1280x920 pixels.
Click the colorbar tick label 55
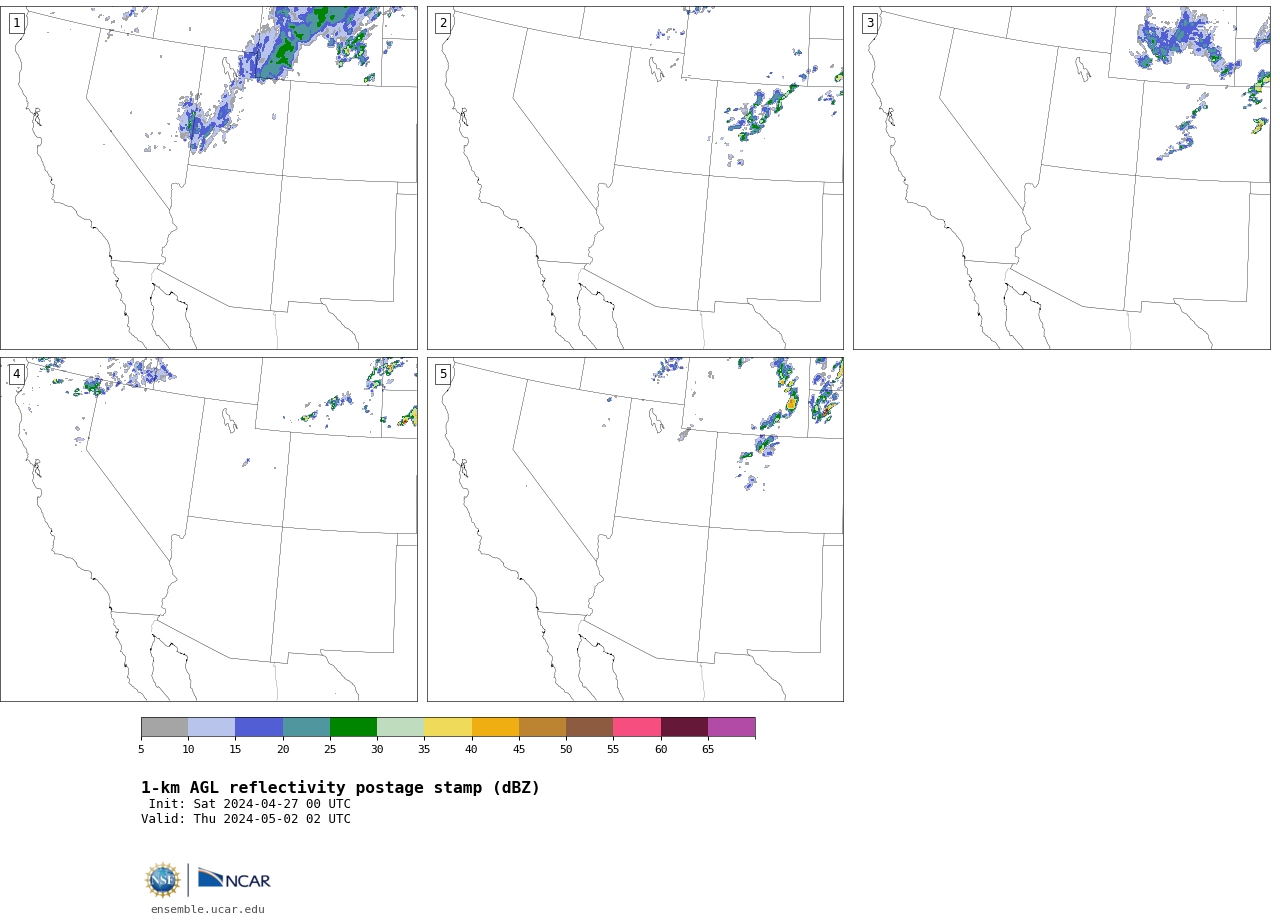[613, 750]
